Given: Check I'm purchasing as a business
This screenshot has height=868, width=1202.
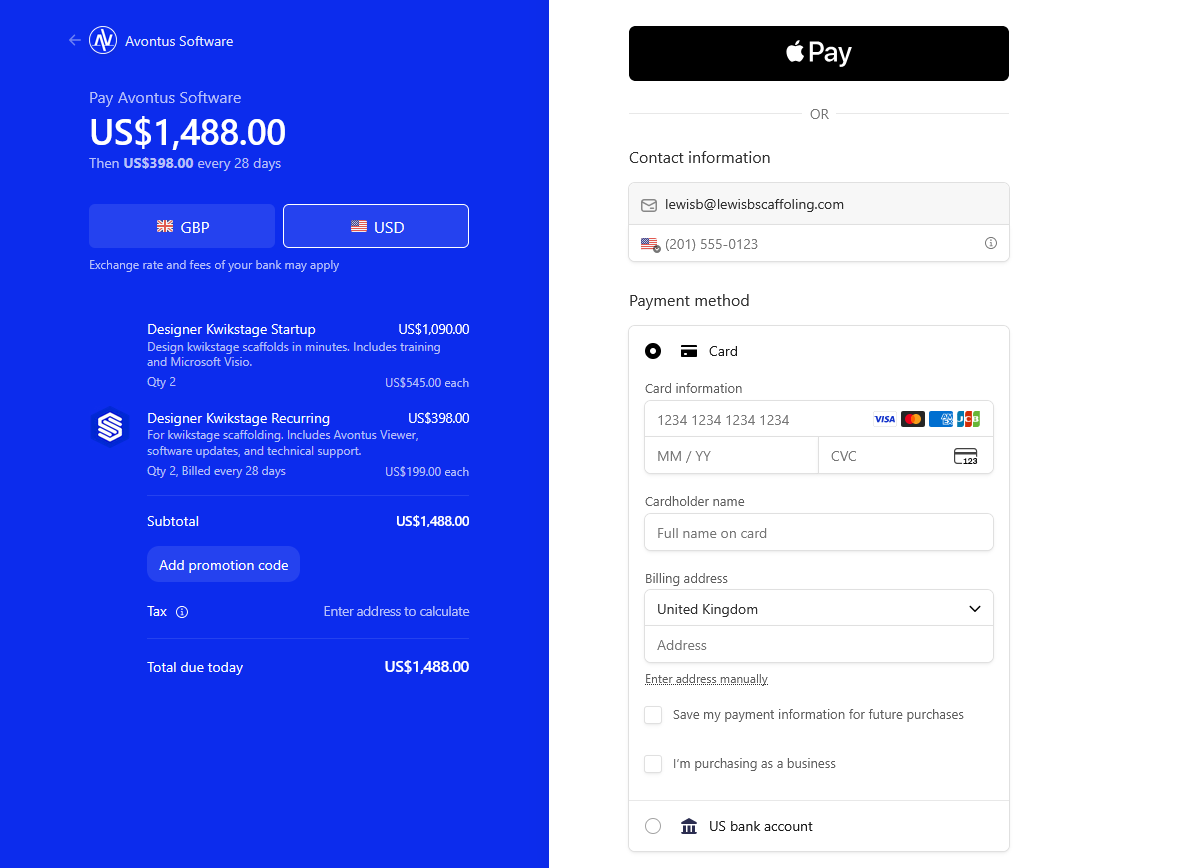Looking at the screenshot, I should [653, 764].
